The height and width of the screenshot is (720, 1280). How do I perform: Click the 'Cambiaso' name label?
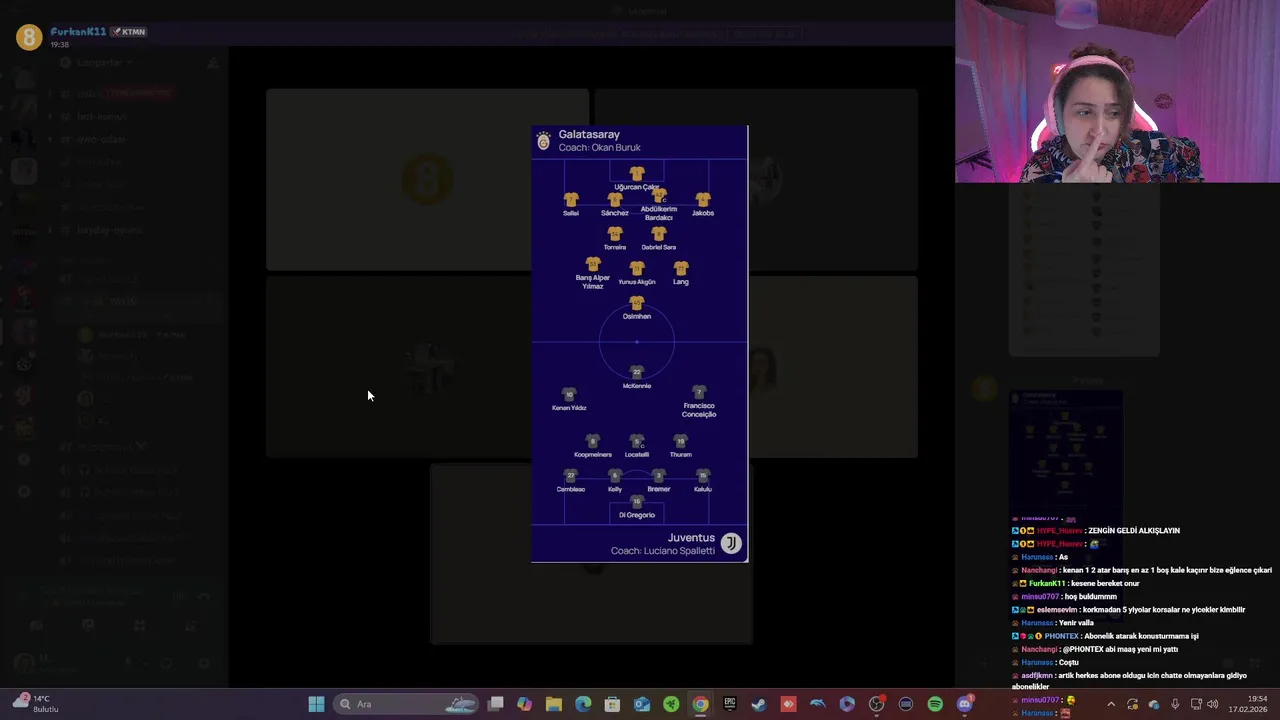coord(571,489)
